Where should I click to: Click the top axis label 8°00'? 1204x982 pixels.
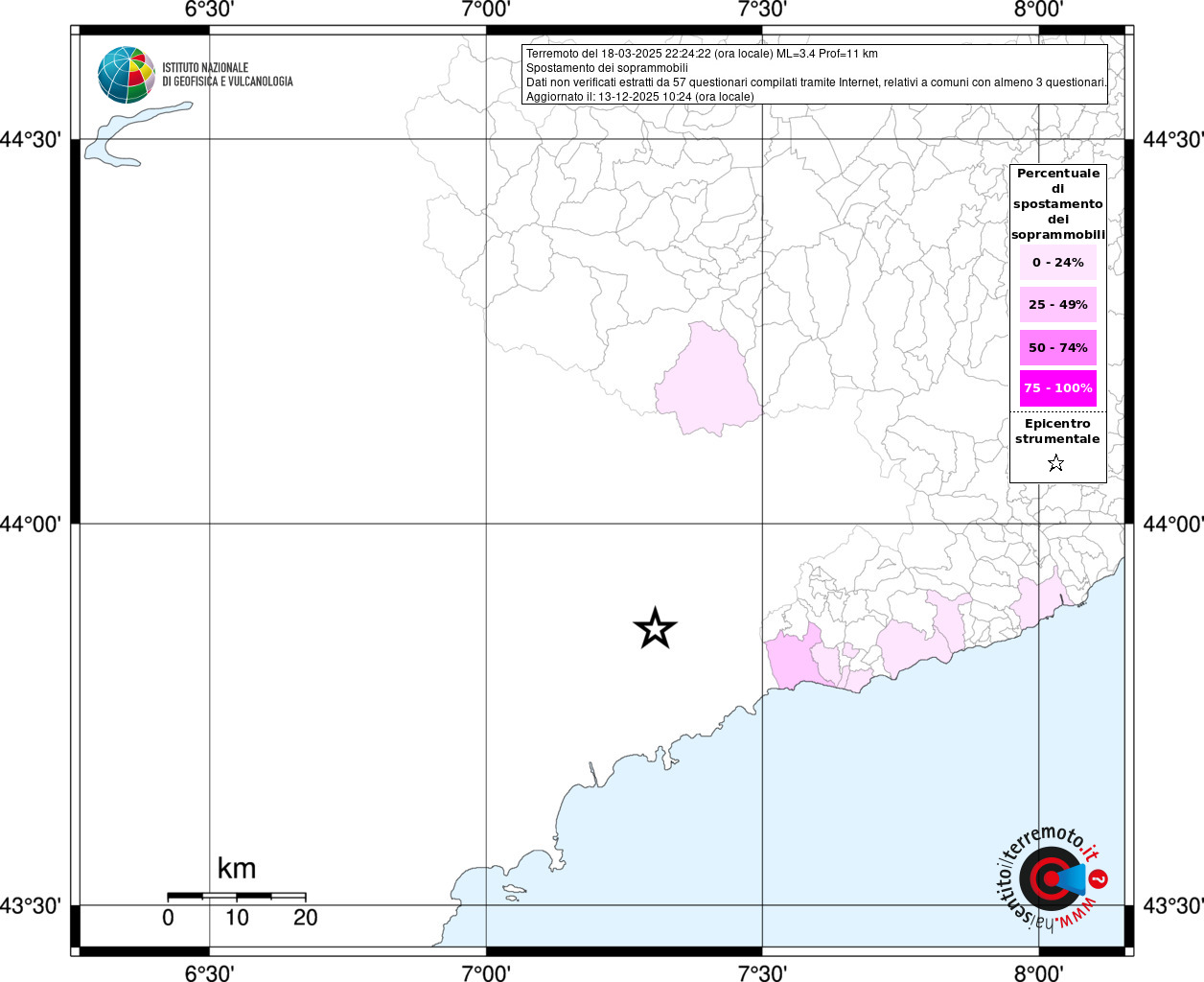(1038, 10)
